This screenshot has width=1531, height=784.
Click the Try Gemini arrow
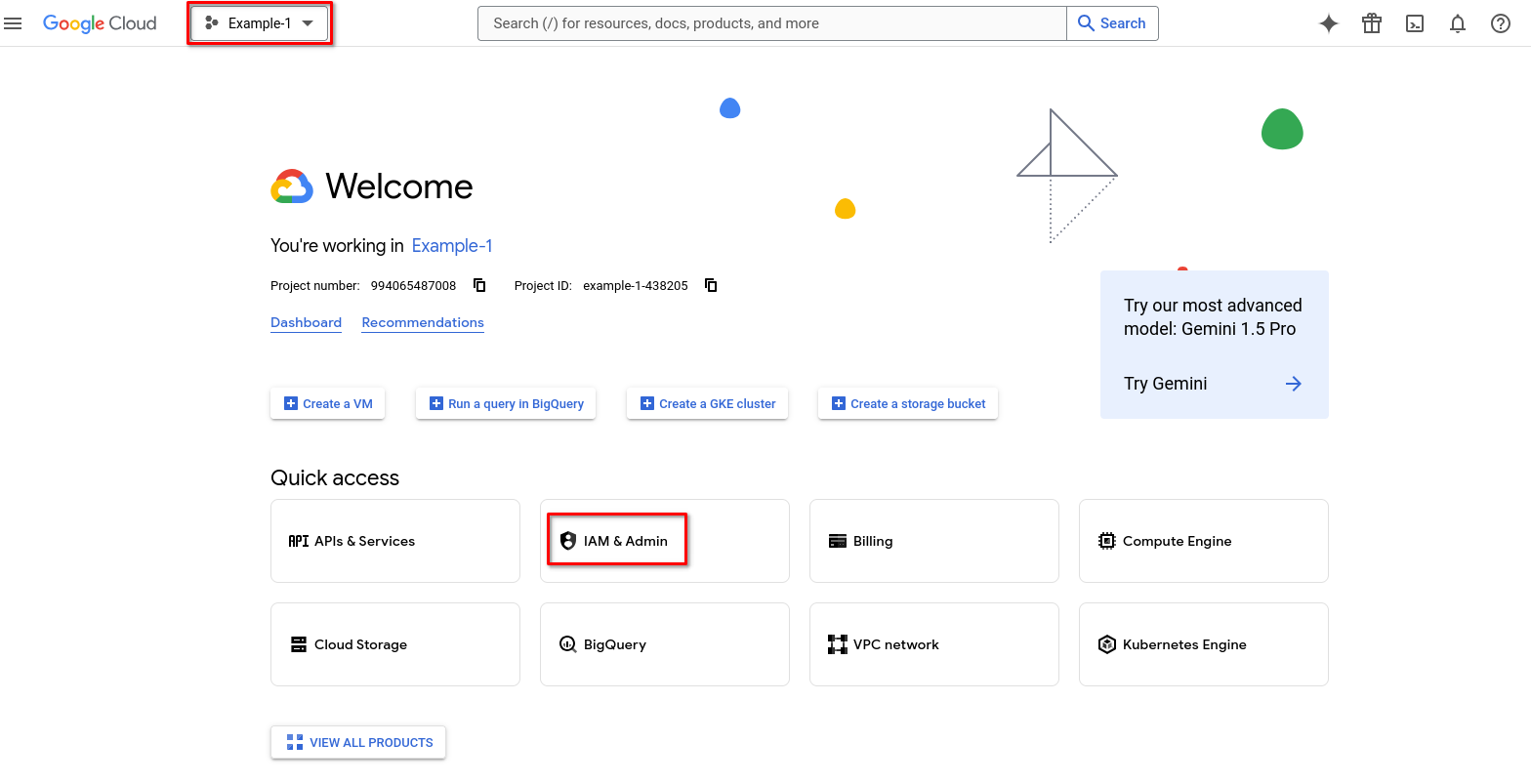(1294, 384)
